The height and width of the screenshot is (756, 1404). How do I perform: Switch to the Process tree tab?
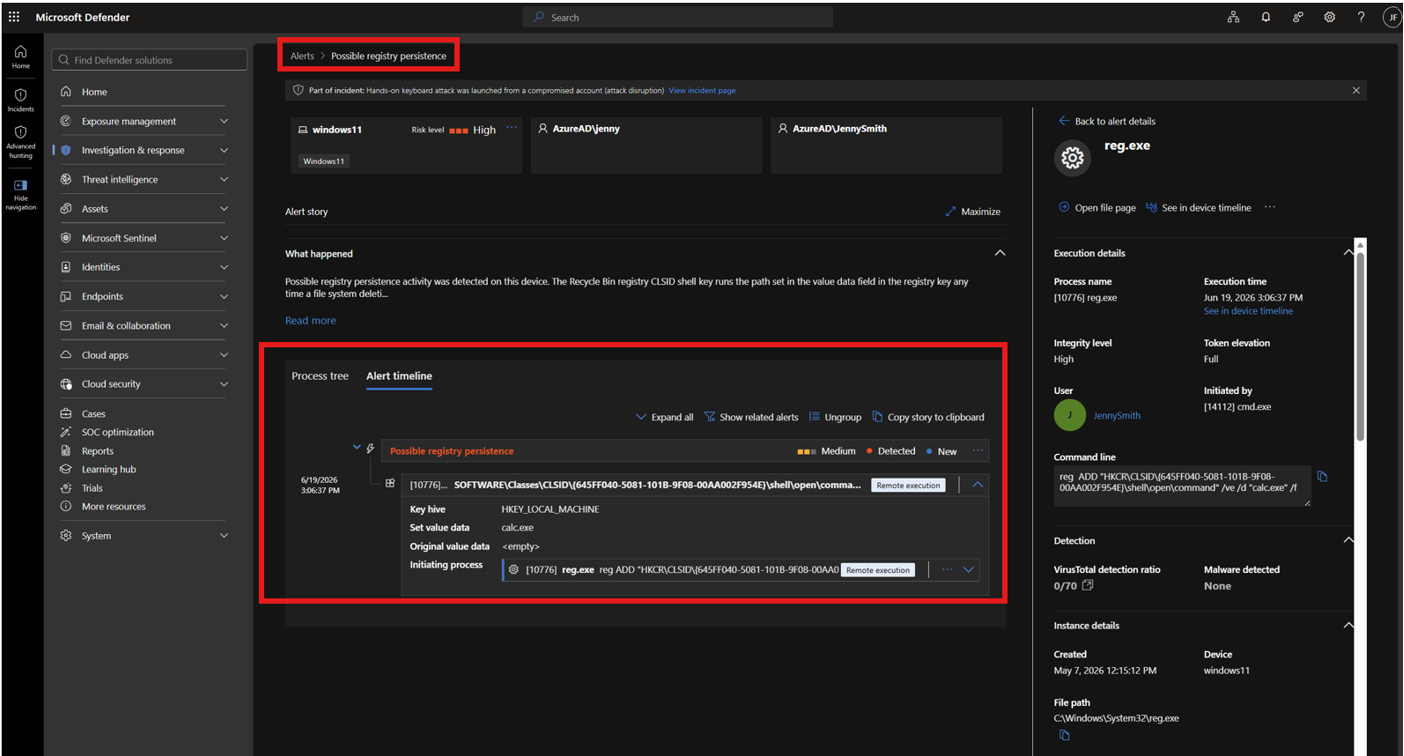coord(320,376)
